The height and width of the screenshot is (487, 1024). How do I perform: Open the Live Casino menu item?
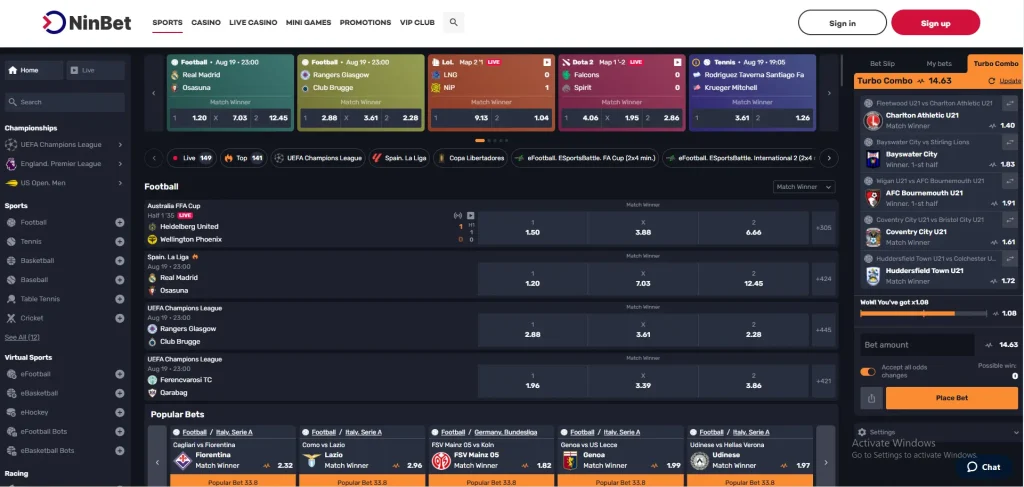coord(252,22)
